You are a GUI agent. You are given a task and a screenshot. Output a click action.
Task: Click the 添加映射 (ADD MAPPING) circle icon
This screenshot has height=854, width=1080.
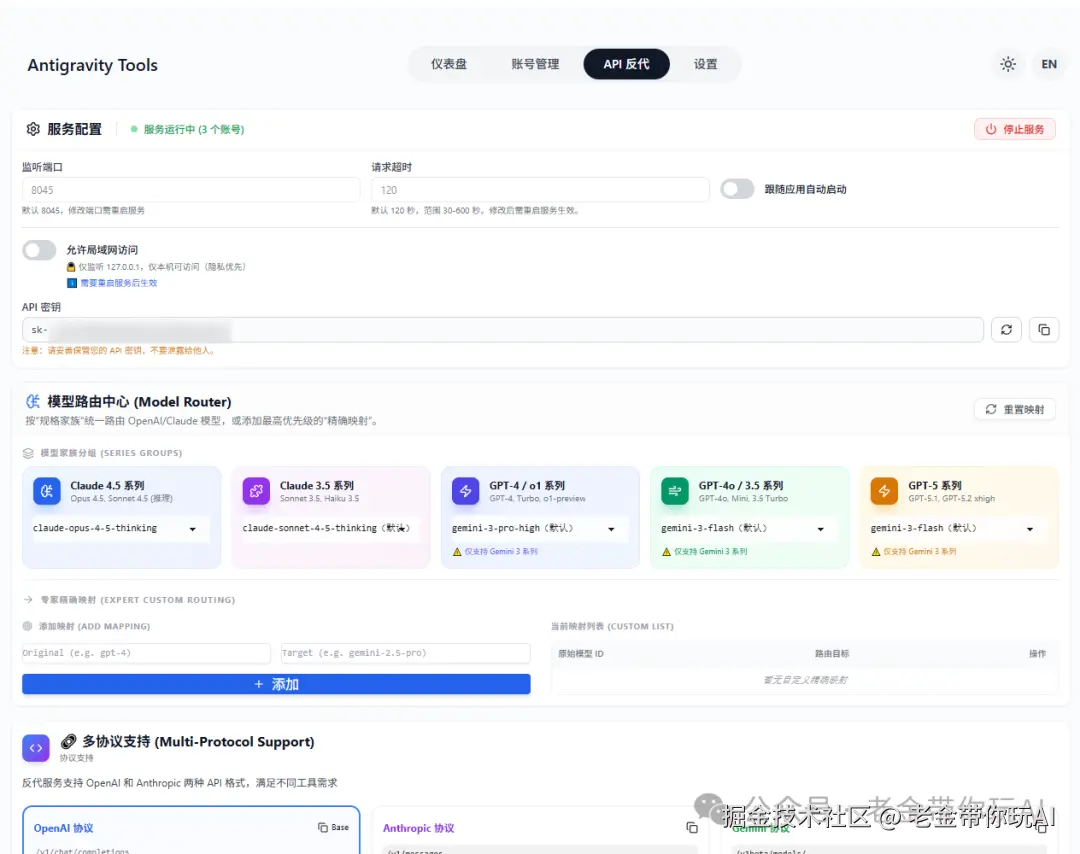point(28,626)
